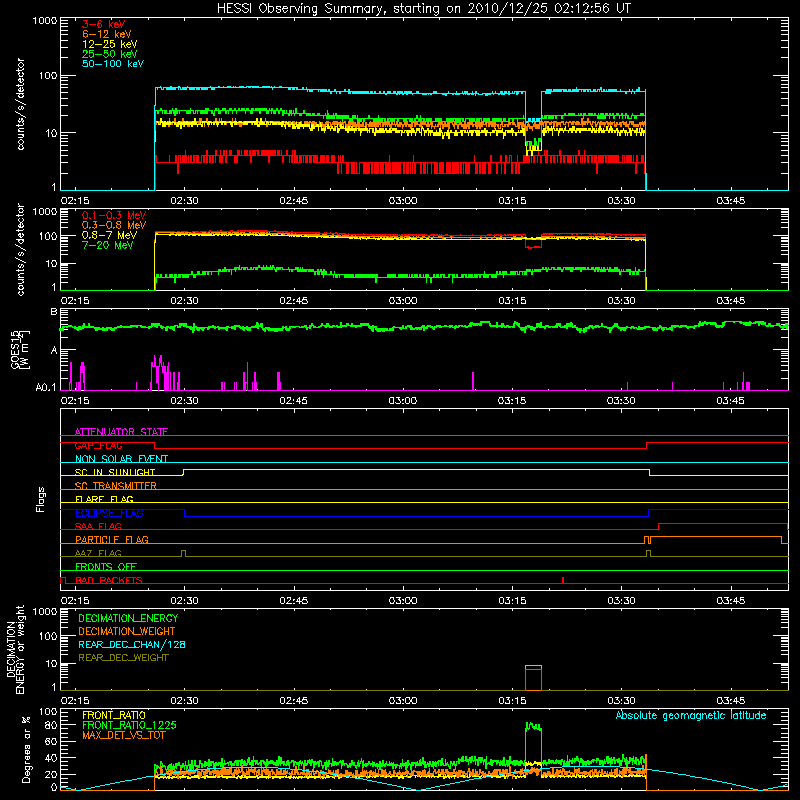The width and height of the screenshot is (800, 800).
Task: Select the FRONTS_OFF flag label
Action: click(x=106, y=566)
